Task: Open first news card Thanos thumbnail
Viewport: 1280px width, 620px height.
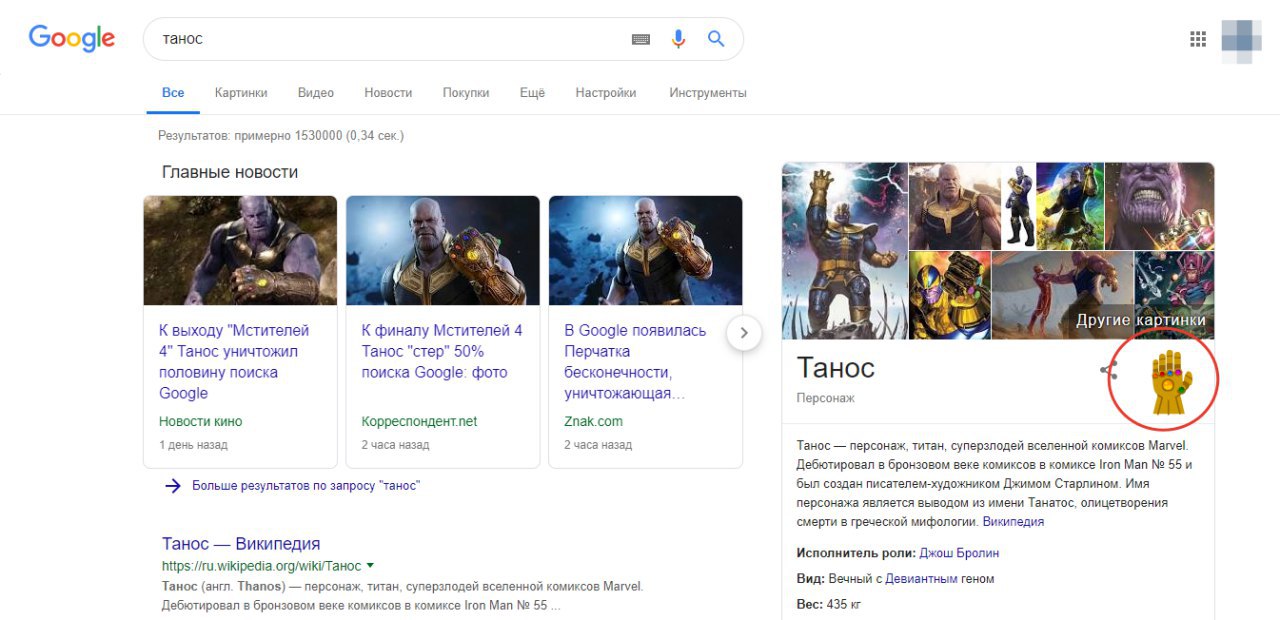Action: pyautogui.click(x=240, y=250)
